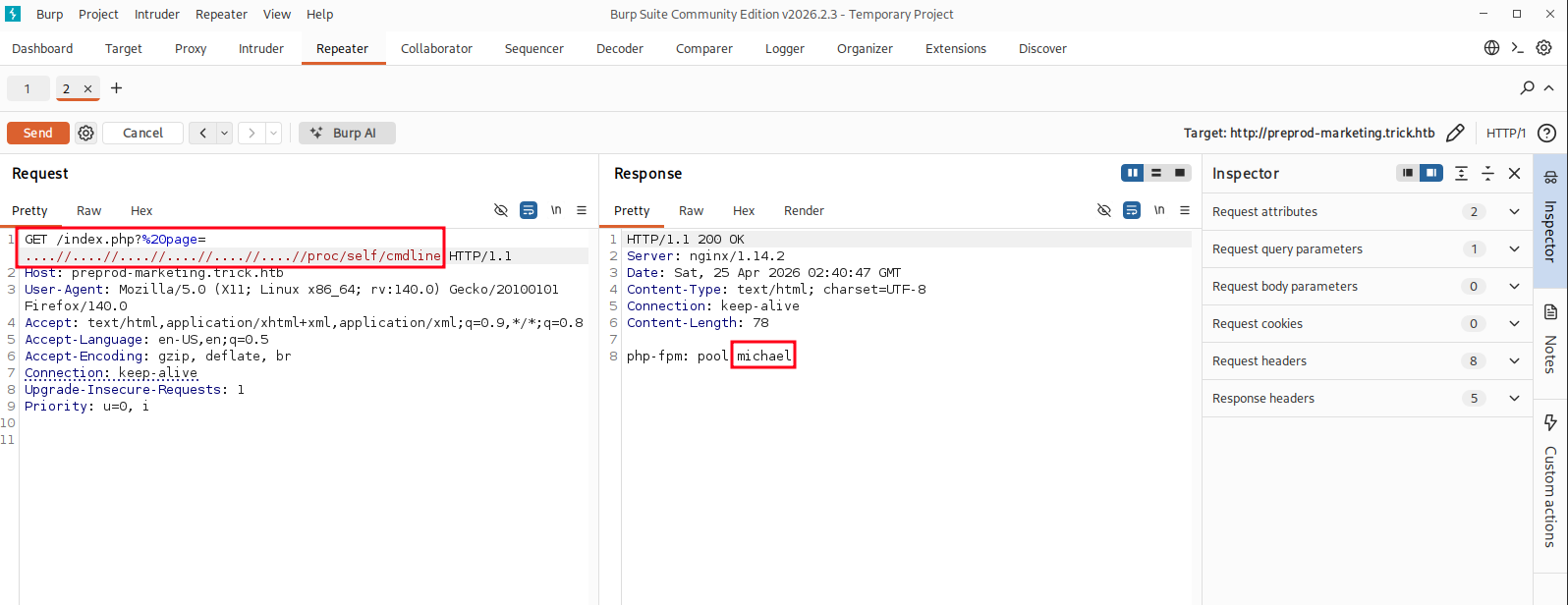Open the Help menu
The image size is (1568, 605).
pyautogui.click(x=319, y=14)
